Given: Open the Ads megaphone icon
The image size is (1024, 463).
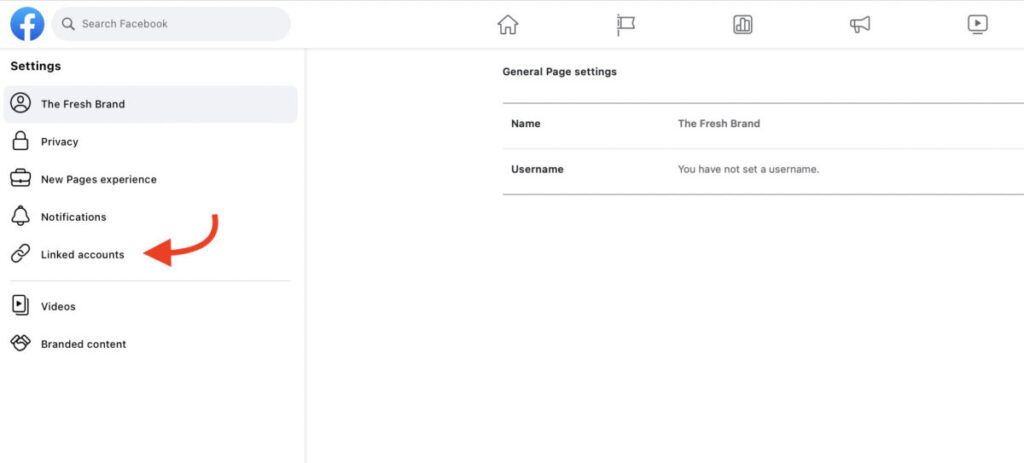Looking at the screenshot, I should point(859,25).
